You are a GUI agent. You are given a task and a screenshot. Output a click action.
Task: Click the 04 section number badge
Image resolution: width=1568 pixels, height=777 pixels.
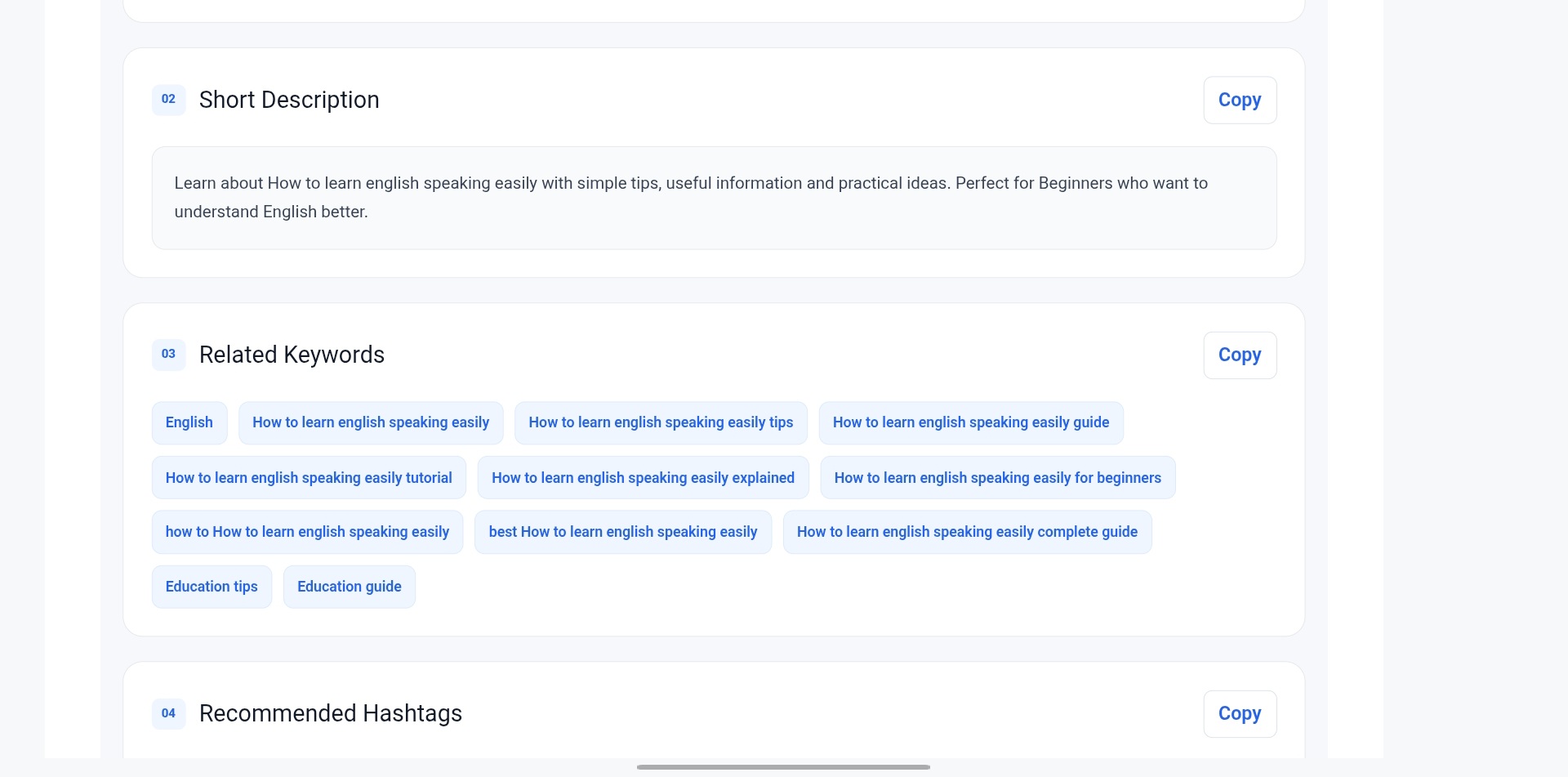click(168, 713)
